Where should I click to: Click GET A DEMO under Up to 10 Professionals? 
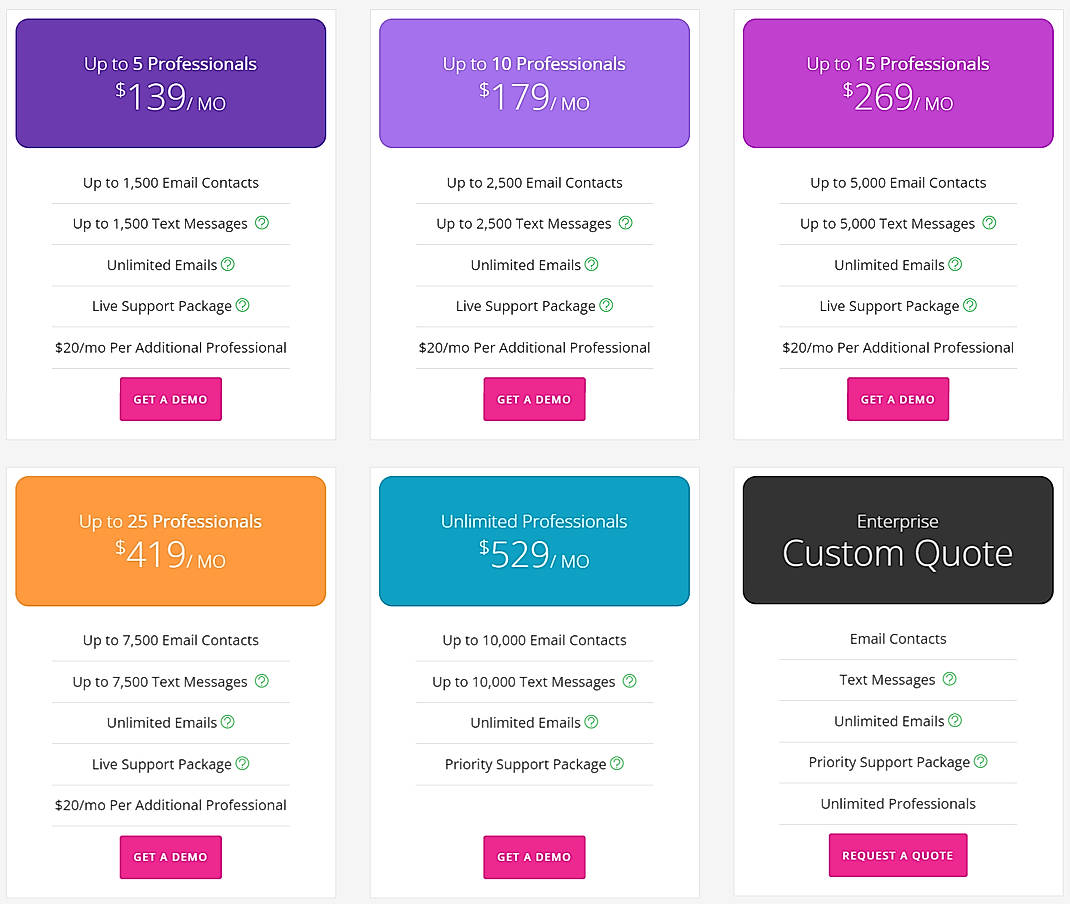pyautogui.click(x=534, y=399)
